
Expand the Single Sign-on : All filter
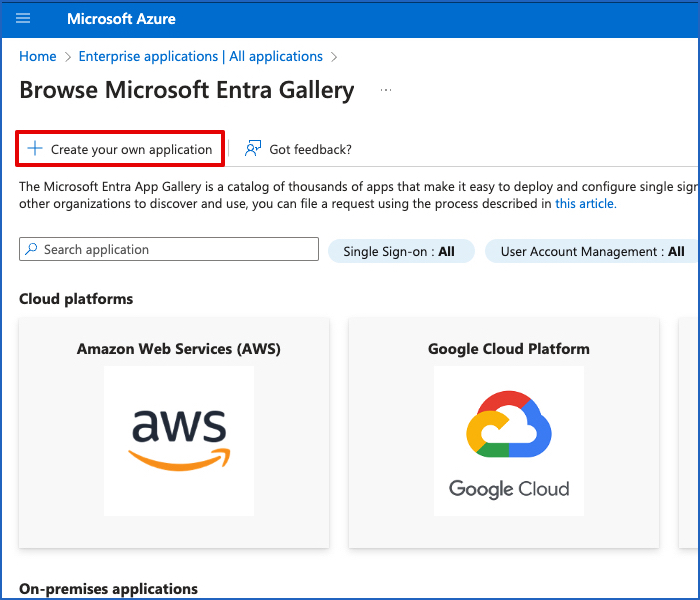click(399, 252)
